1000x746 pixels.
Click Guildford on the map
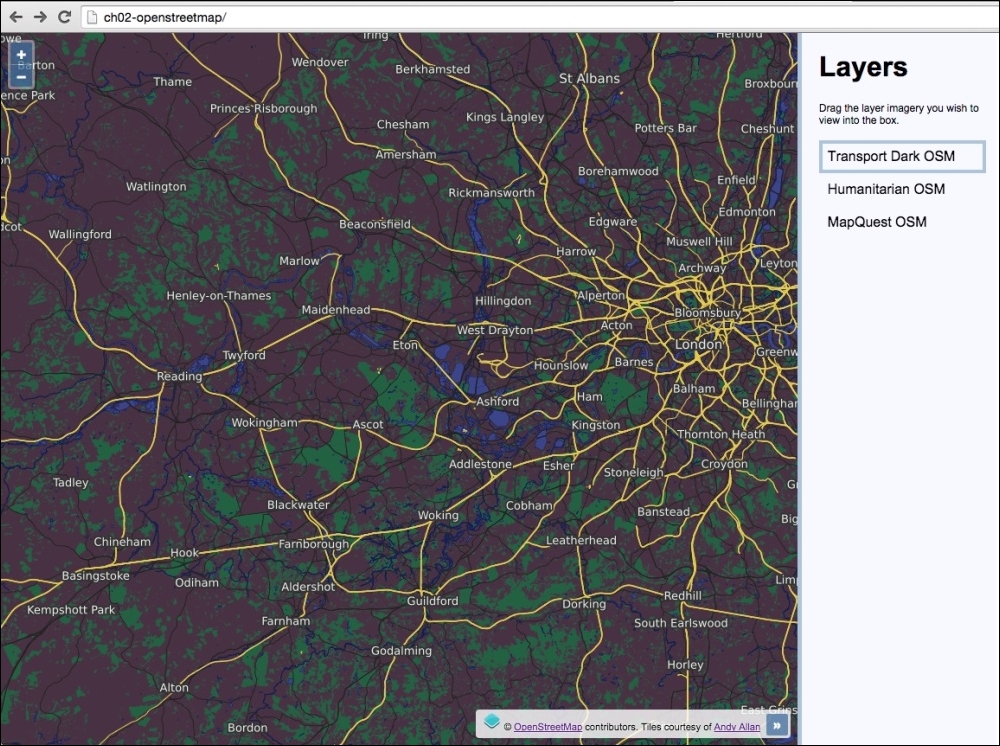pos(432,601)
